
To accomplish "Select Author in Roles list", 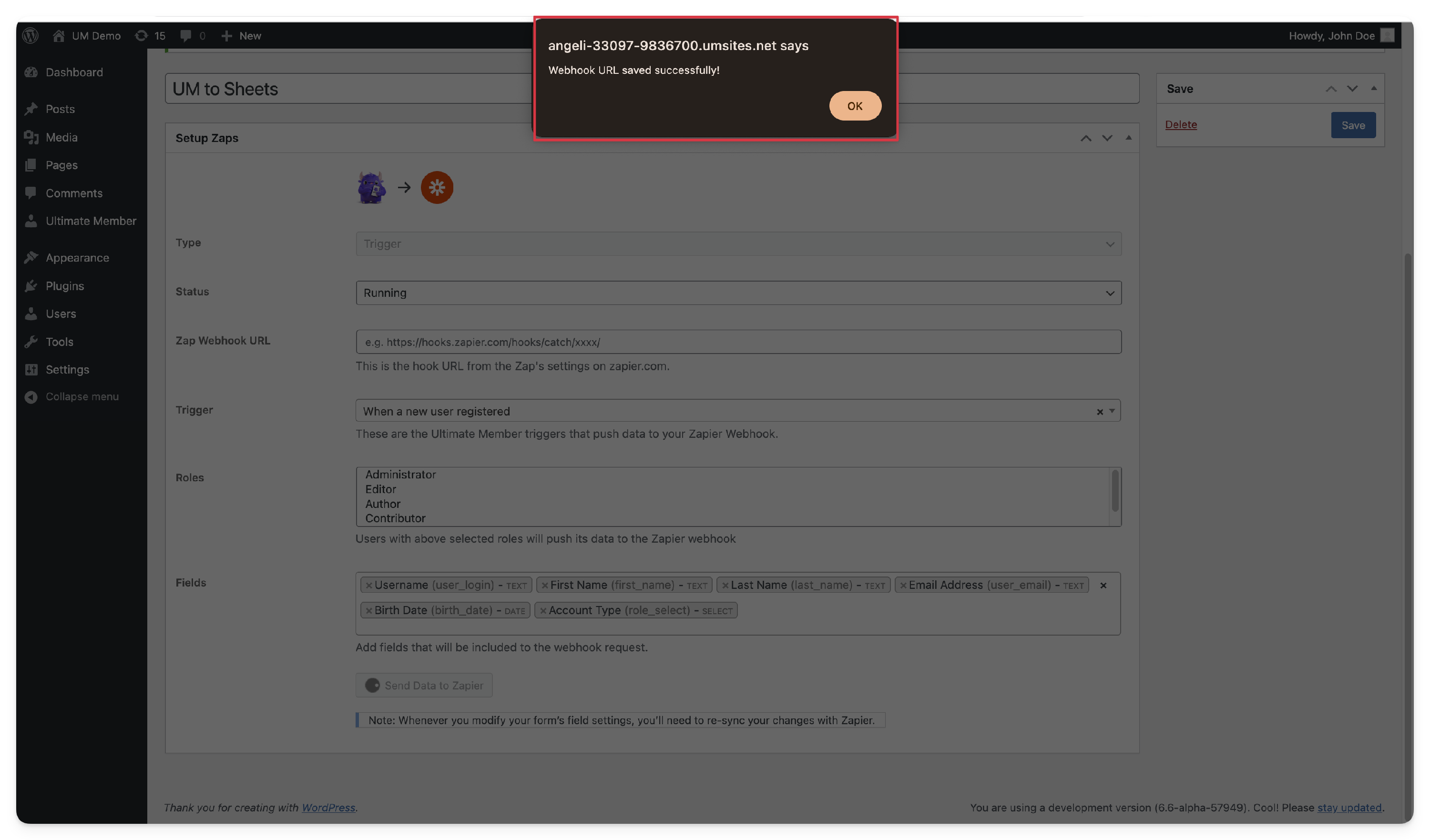I will pos(382,504).
